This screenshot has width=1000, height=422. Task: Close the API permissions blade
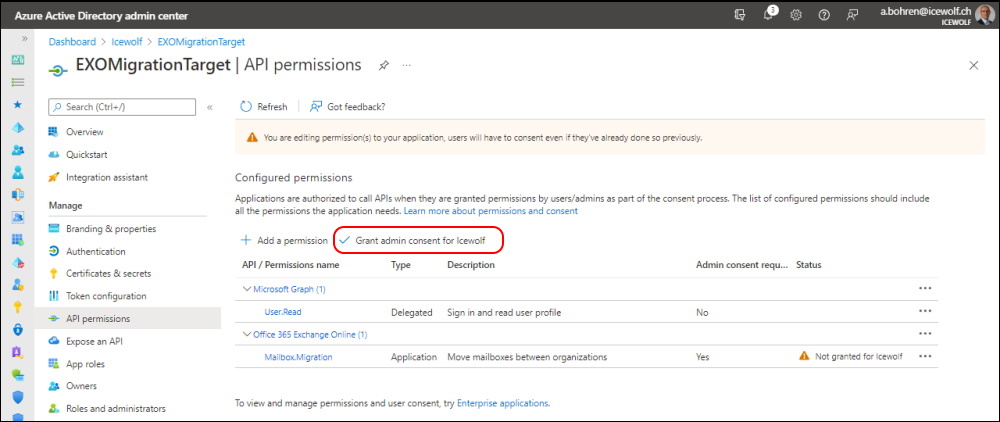[x=974, y=65]
